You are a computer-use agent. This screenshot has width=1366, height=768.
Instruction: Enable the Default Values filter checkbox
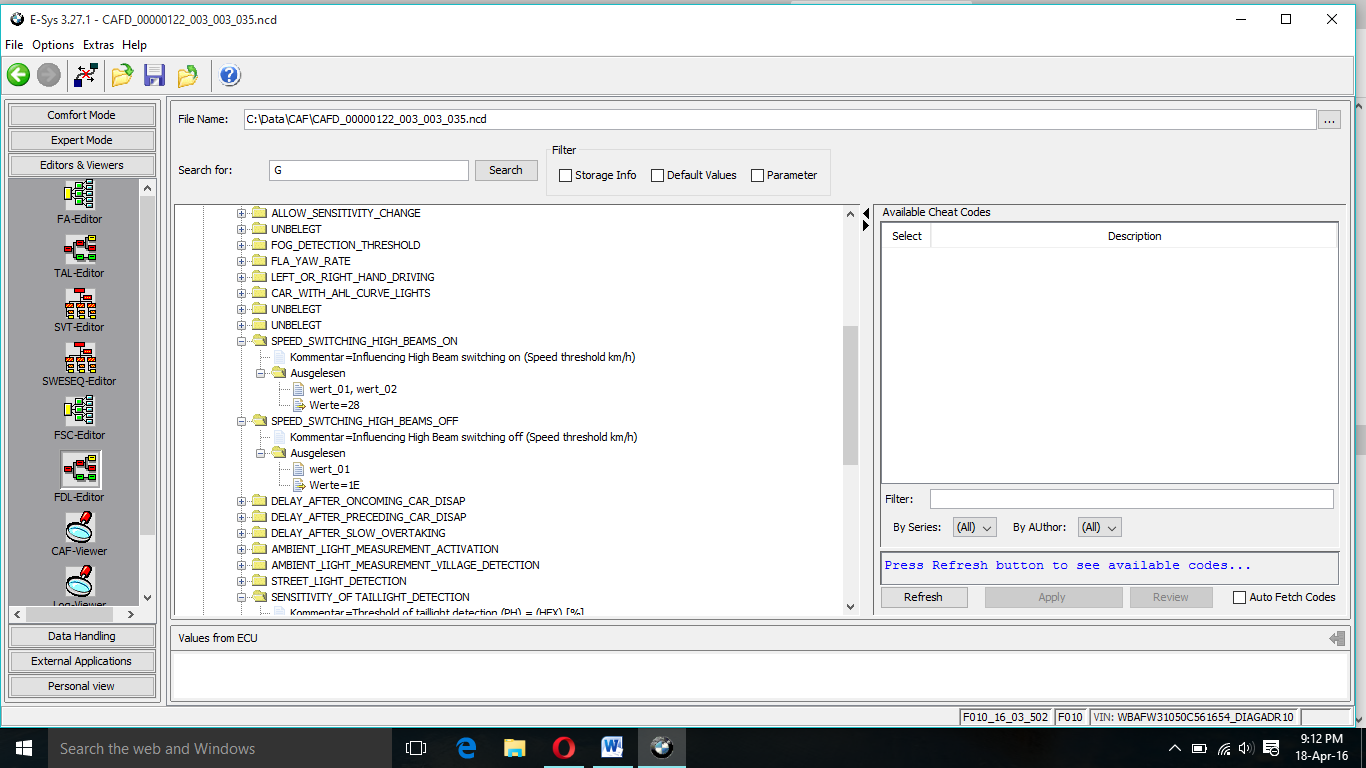[x=658, y=175]
